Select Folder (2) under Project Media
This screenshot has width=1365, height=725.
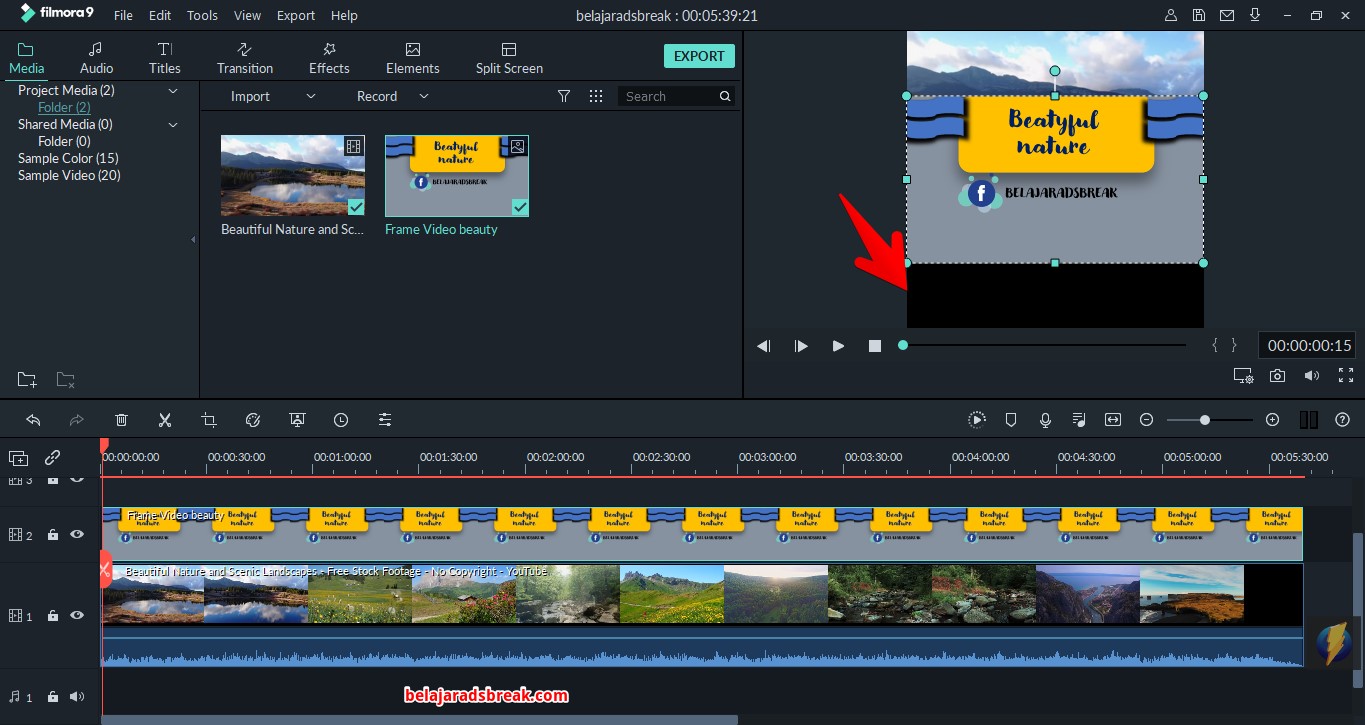[x=64, y=107]
